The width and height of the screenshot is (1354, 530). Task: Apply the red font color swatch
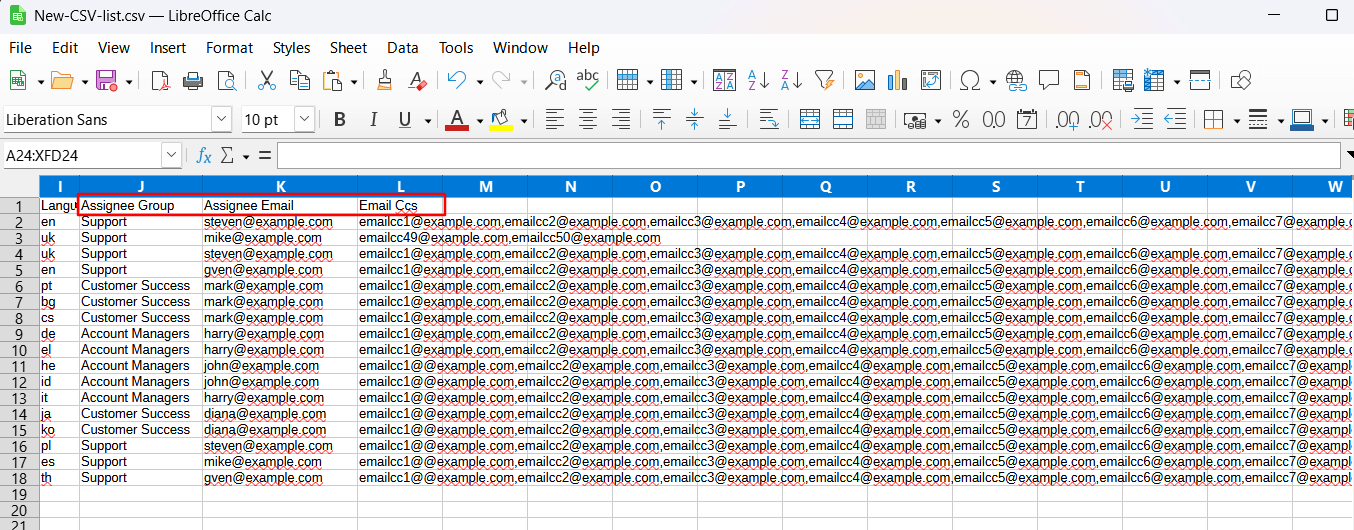tap(457, 120)
